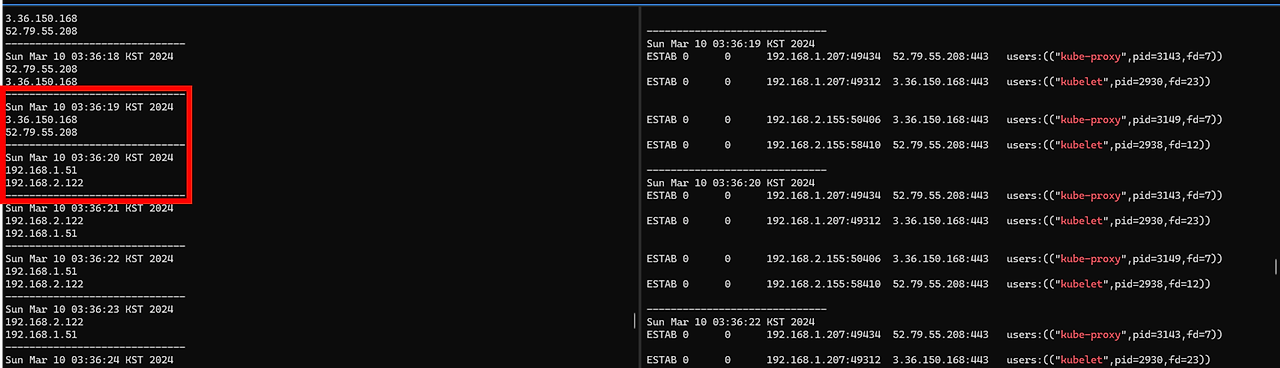This screenshot has height=368, width=1280.
Task: Click 192.168.2.122 directly below left 03:36:21 timestamp
Action: coord(44,221)
